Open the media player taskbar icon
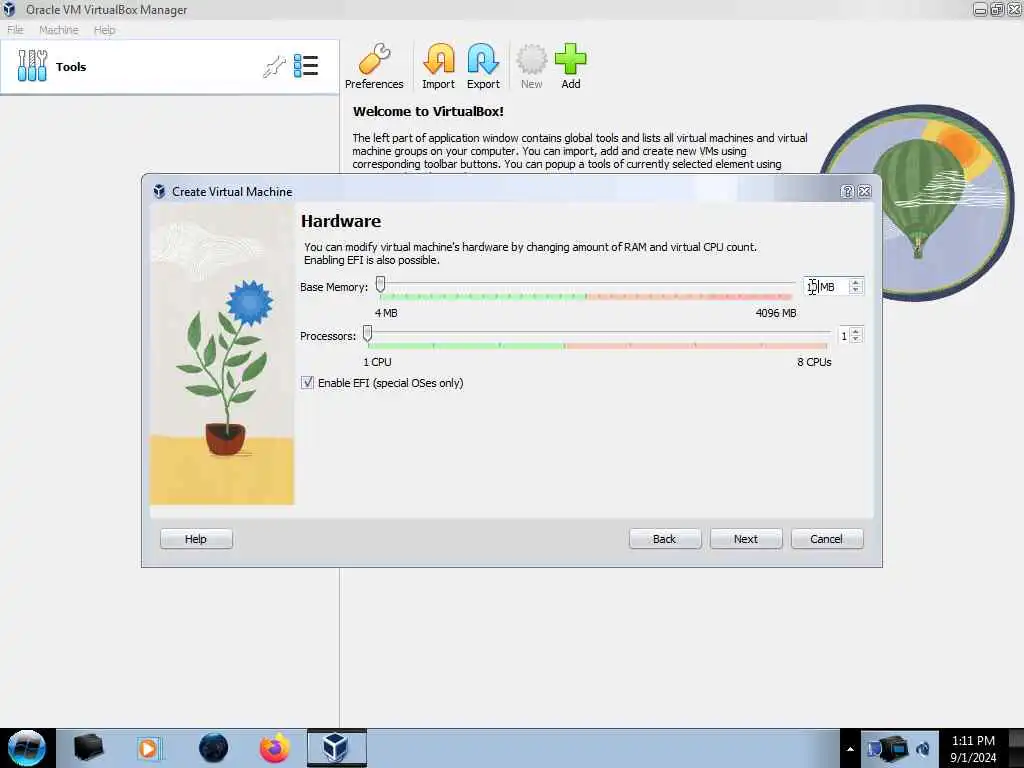This screenshot has width=1024, height=768. coord(148,748)
